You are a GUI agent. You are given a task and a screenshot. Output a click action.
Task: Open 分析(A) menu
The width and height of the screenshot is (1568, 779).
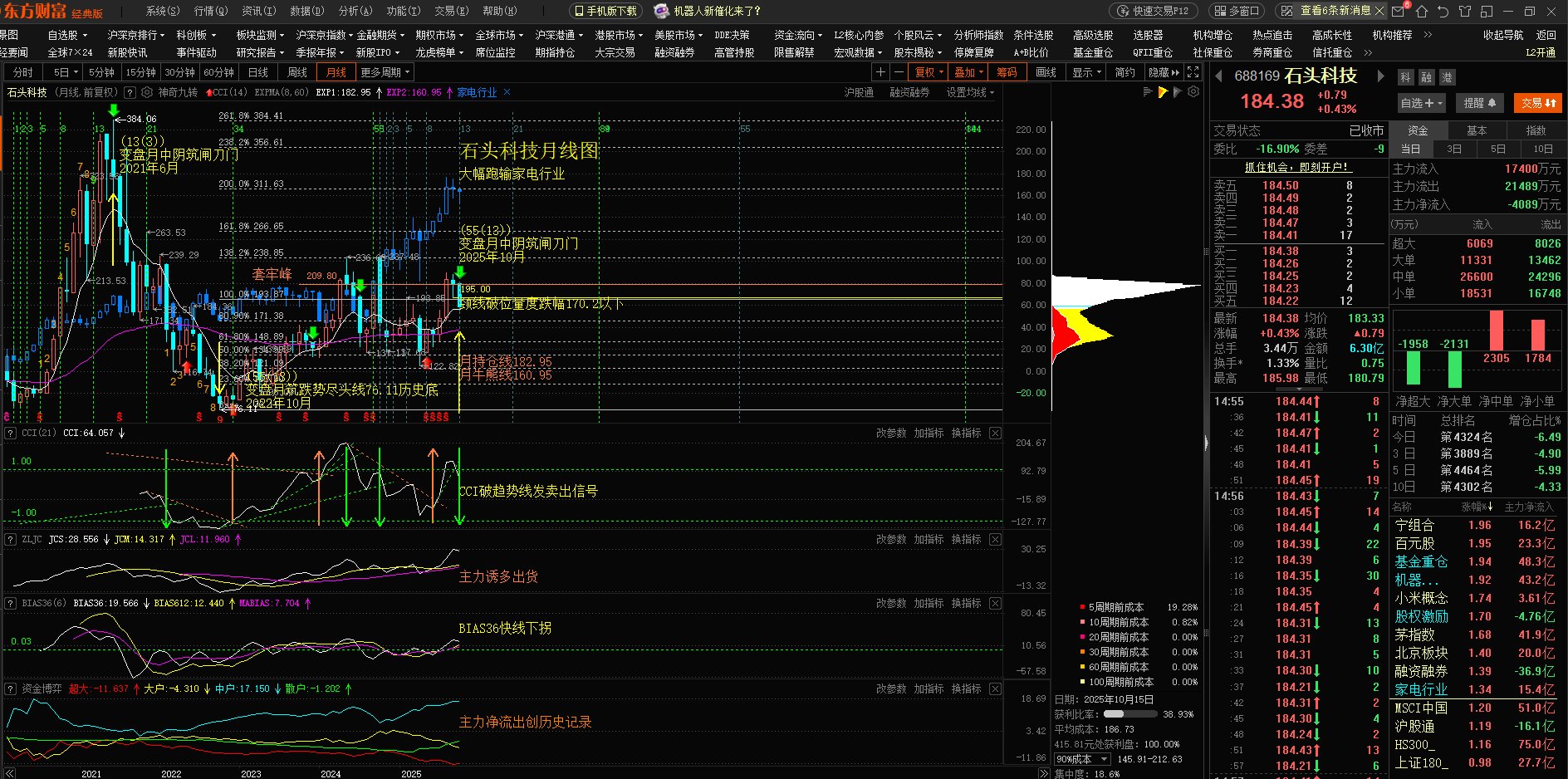[x=355, y=11]
